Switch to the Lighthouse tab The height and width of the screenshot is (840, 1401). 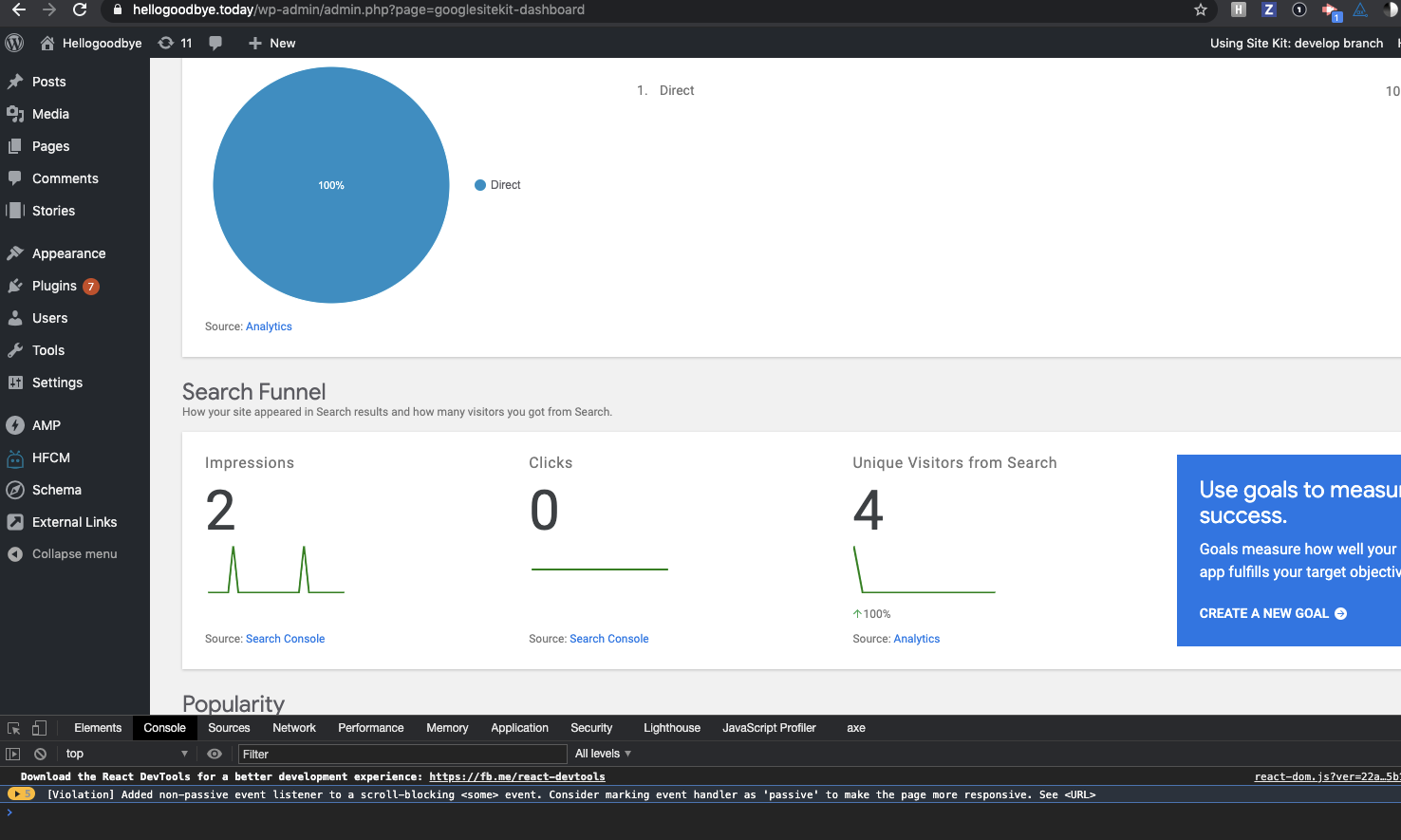tap(671, 728)
